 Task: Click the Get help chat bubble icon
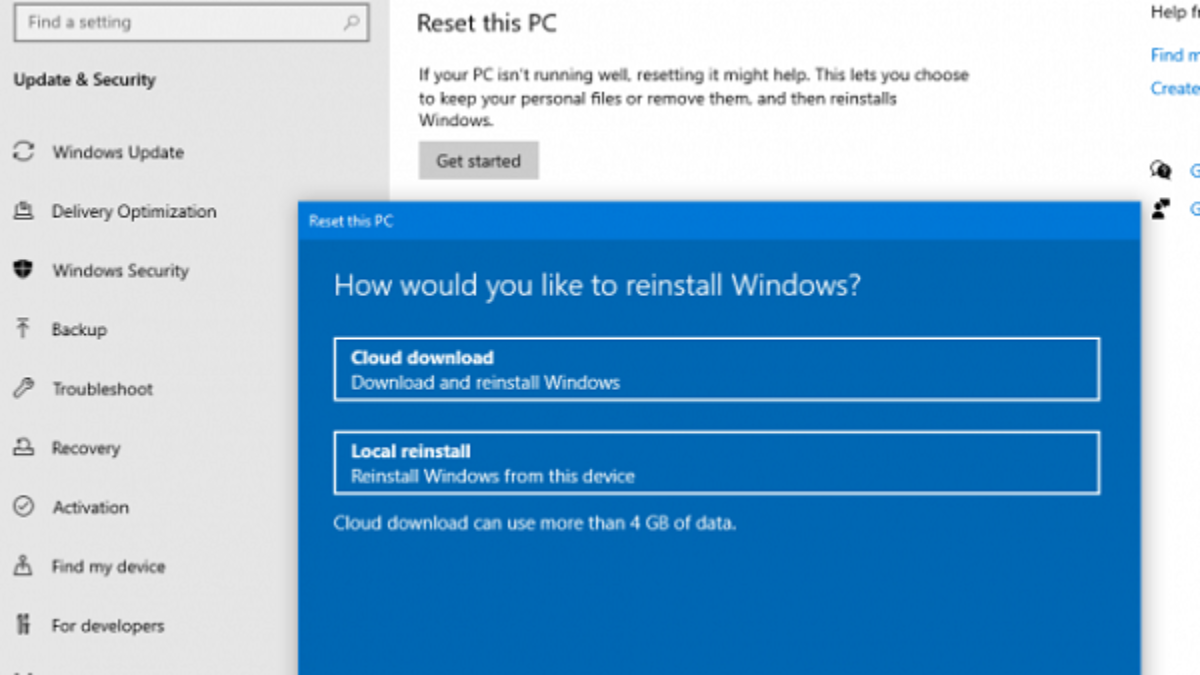point(1160,170)
